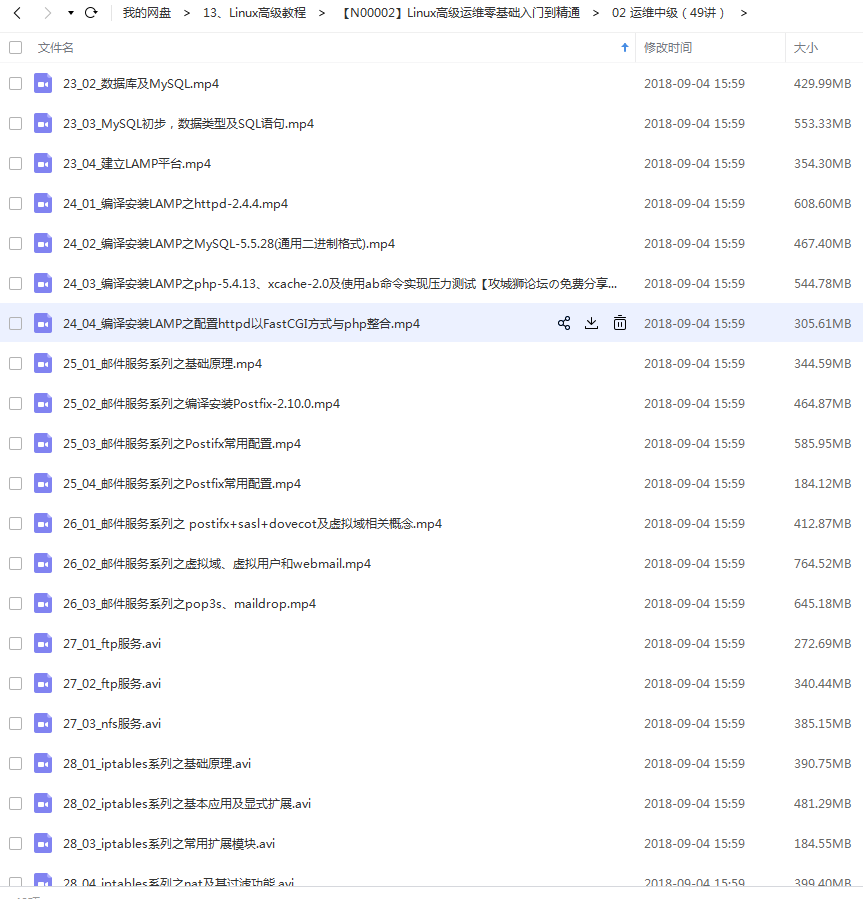Image resolution: width=863 pixels, height=899 pixels.
Task: Expand the arrow after 02 运维中级 breadcrumb
Action: coord(744,13)
